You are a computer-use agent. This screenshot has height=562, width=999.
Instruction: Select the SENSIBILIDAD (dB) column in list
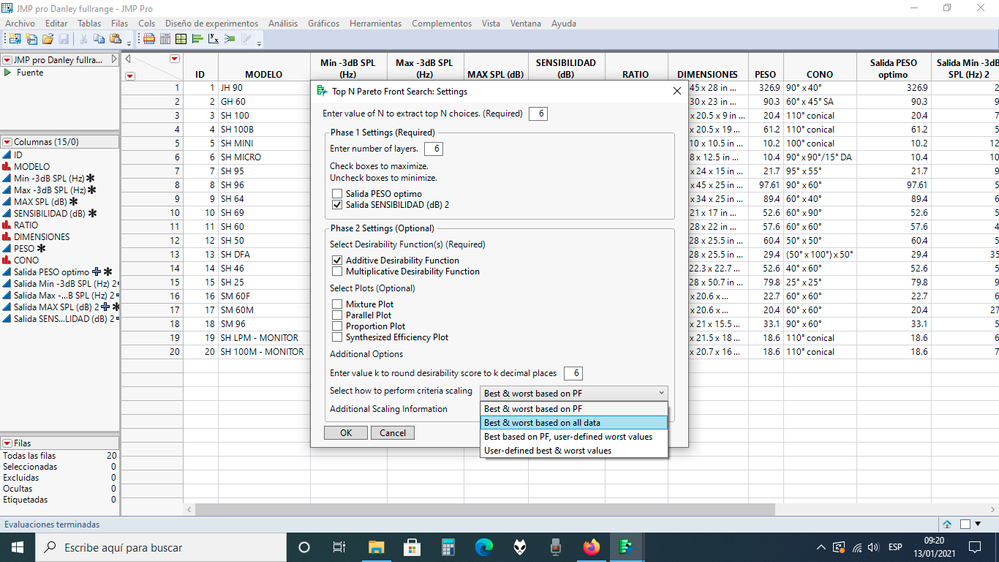pos(52,213)
